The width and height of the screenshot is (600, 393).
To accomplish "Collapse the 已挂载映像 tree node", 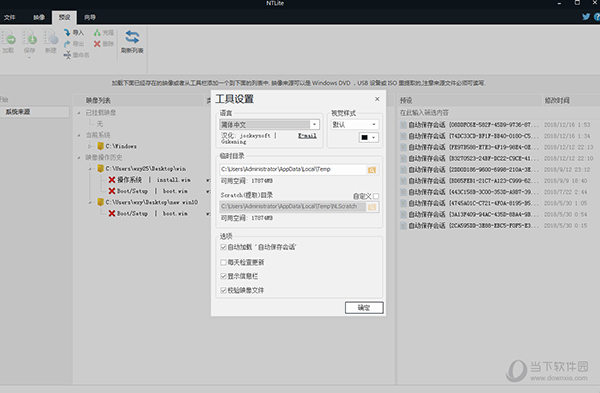I will tap(79, 113).
